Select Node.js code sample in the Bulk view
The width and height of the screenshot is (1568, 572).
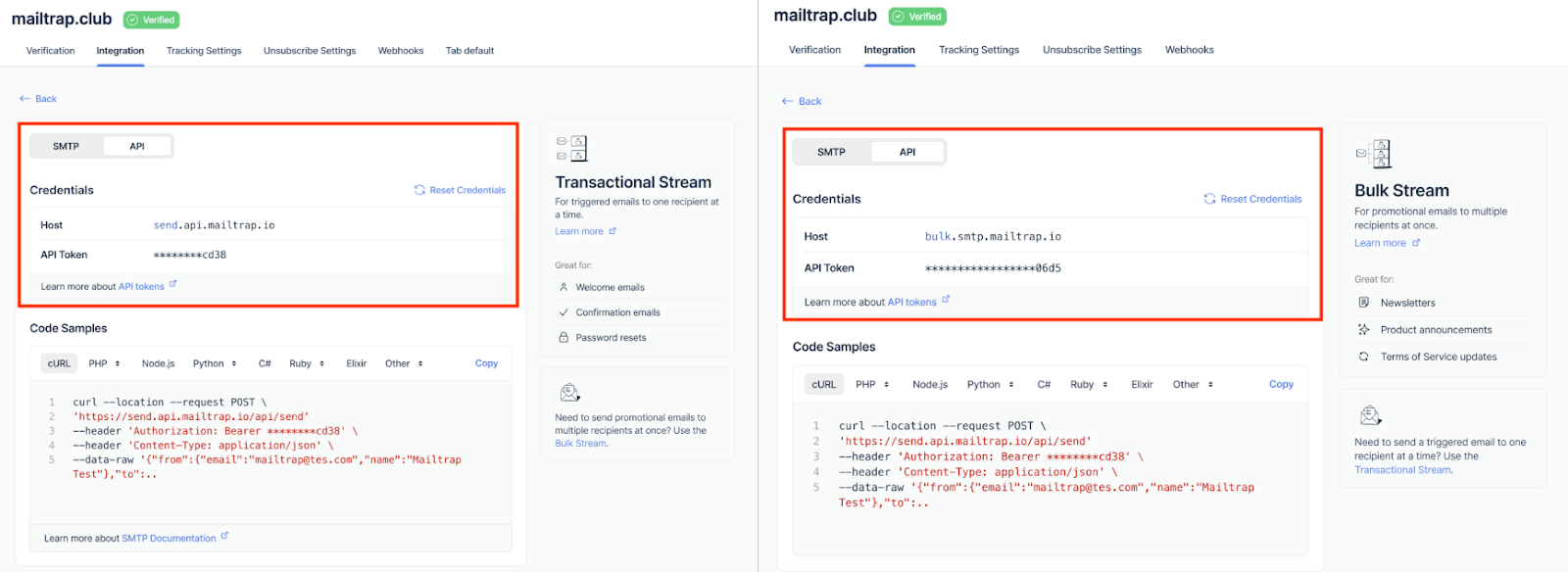[930, 385]
